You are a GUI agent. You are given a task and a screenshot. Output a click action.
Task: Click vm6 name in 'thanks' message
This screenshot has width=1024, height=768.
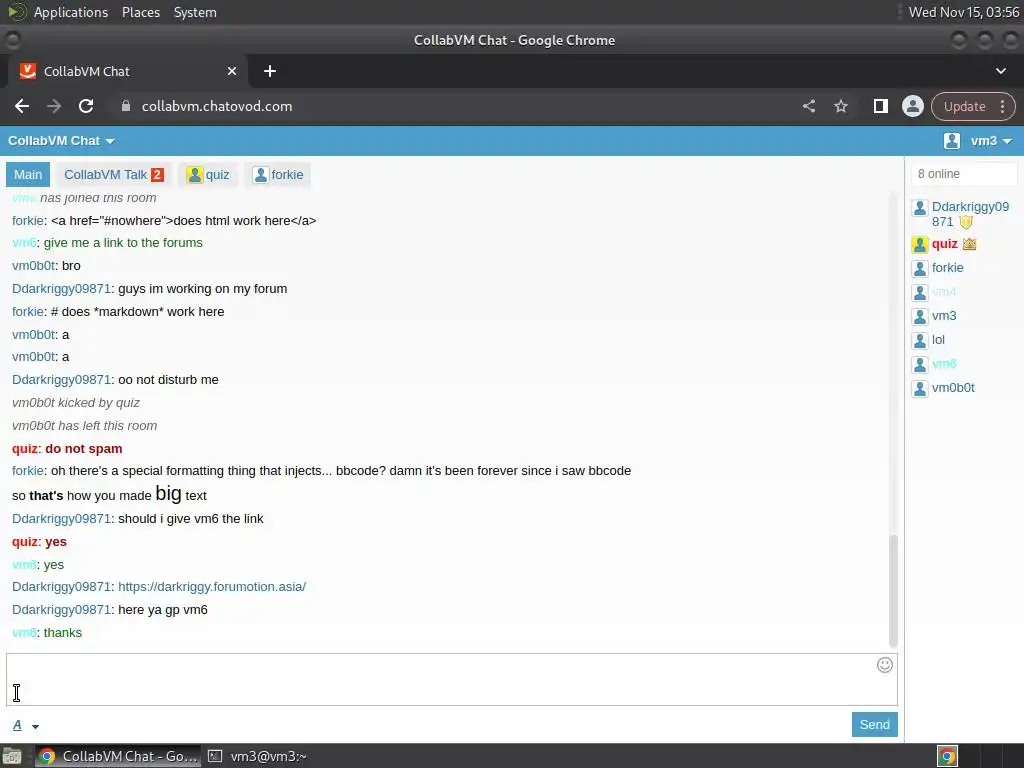point(24,633)
